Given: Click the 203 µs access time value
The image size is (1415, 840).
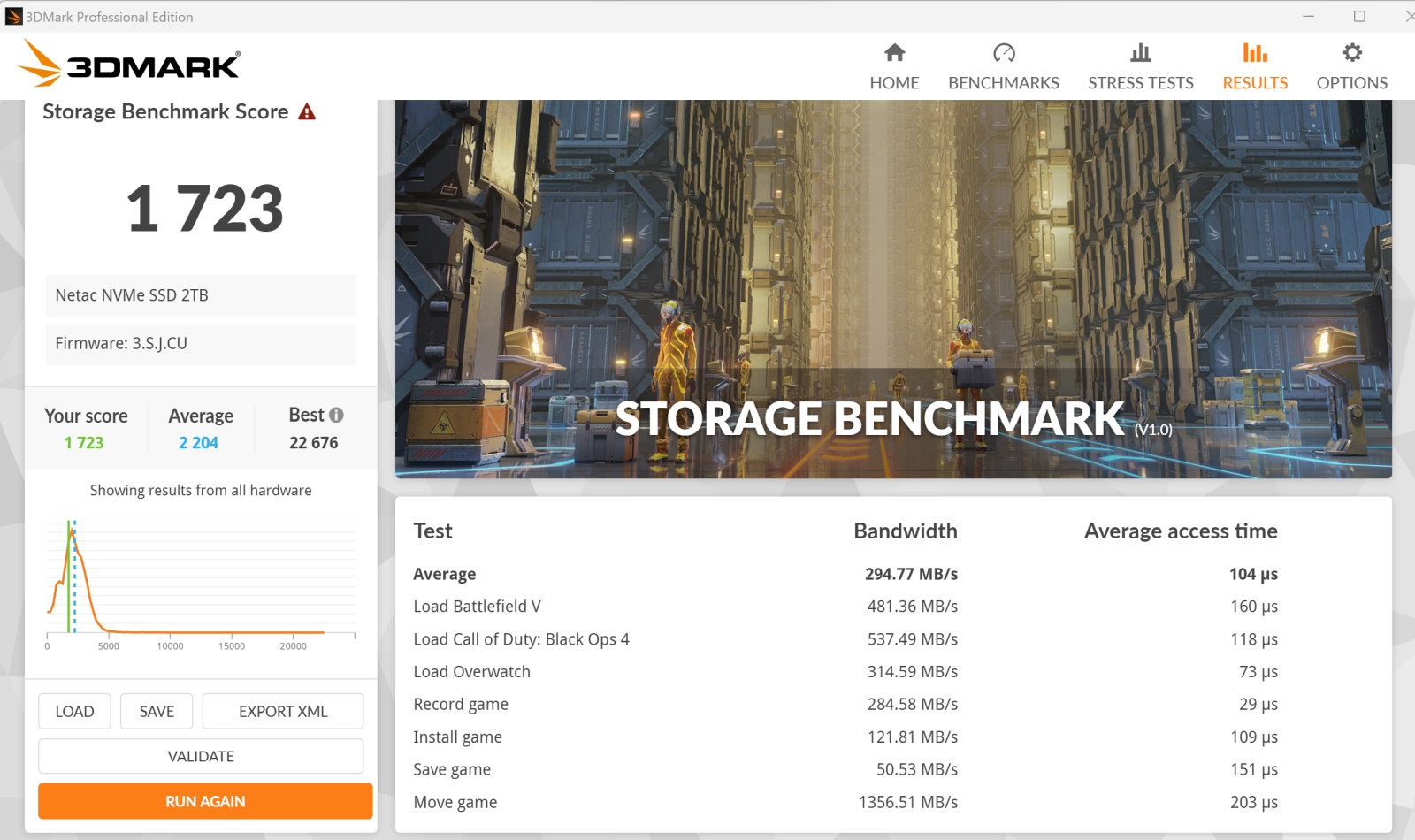Looking at the screenshot, I should 1254,803.
